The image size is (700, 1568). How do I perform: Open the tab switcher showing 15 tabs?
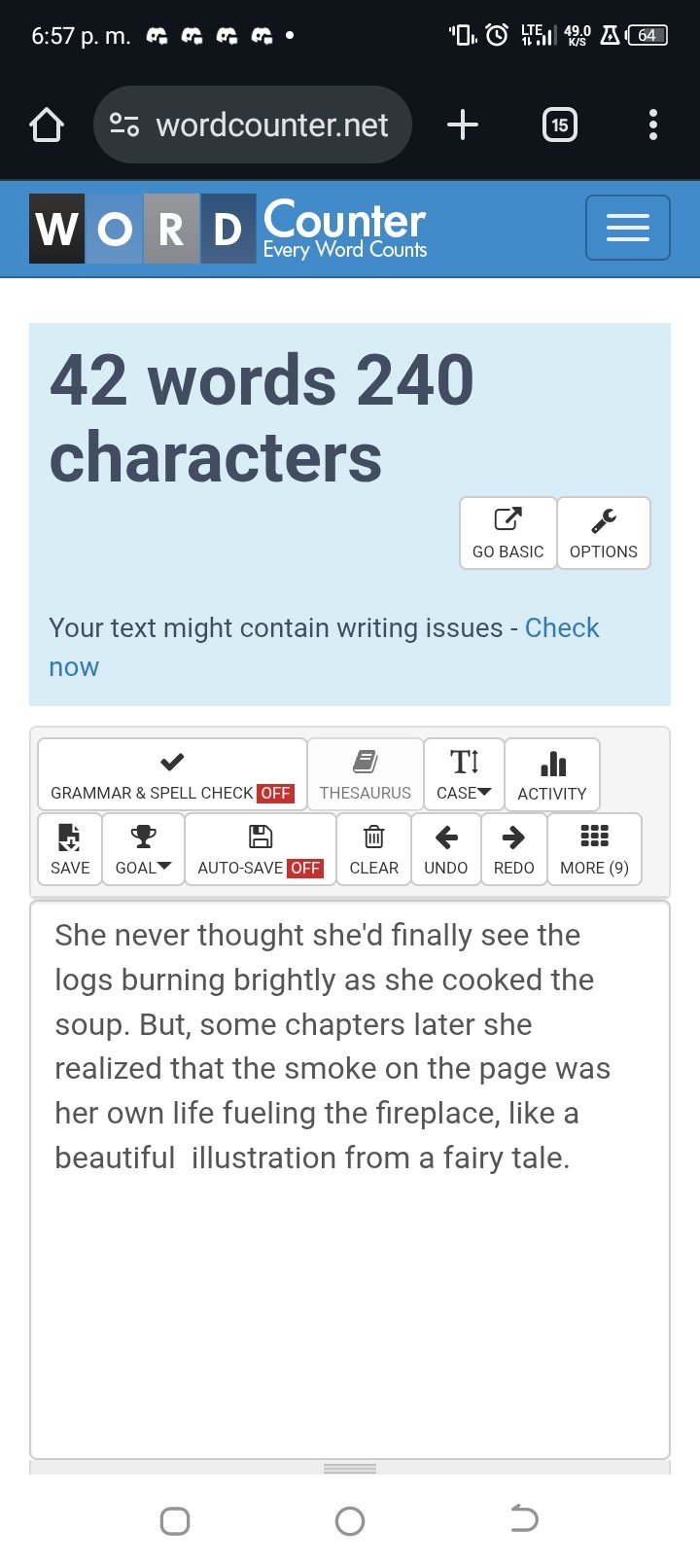pyautogui.click(x=560, y=125)
